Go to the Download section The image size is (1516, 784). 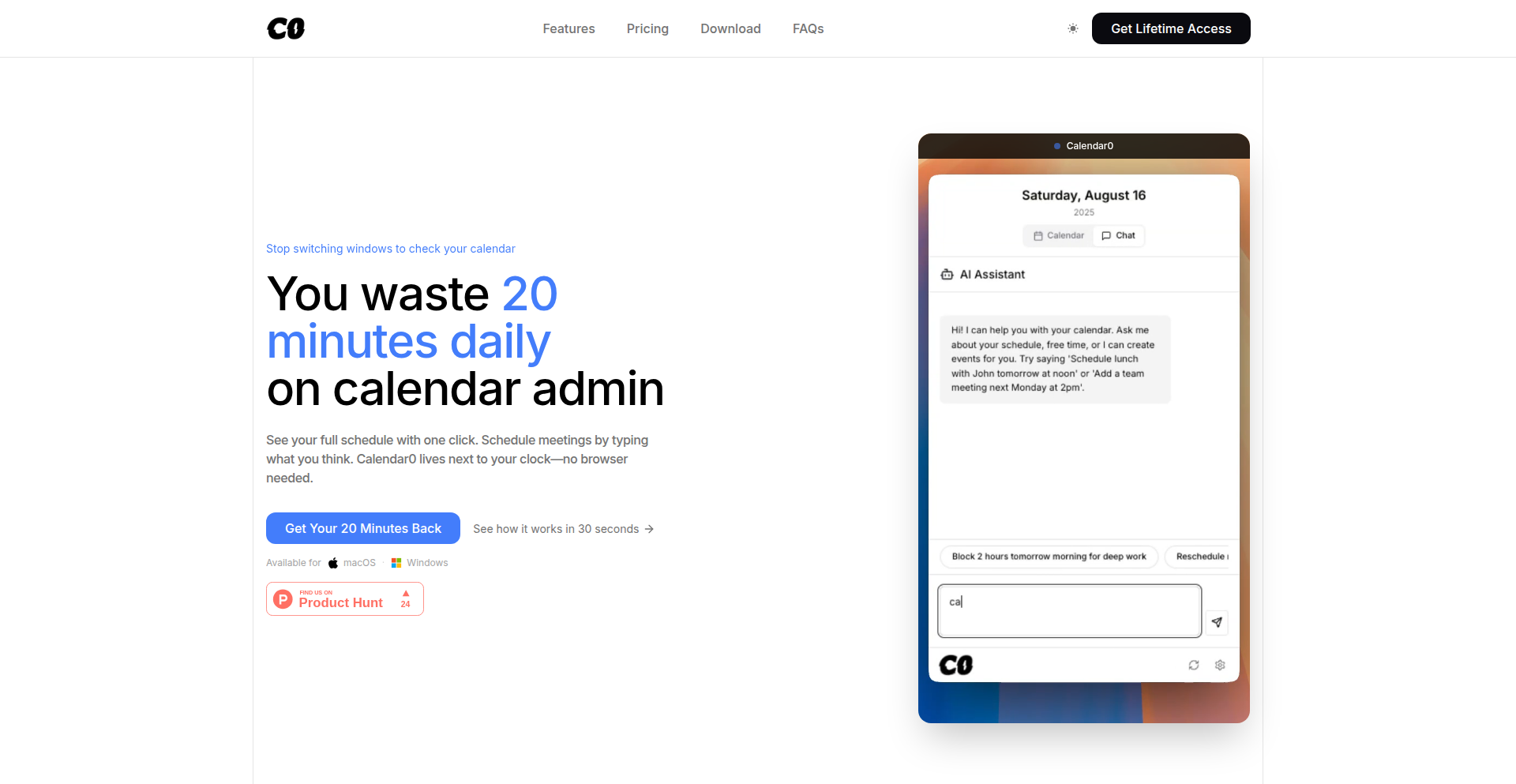[x=730, y=28]
